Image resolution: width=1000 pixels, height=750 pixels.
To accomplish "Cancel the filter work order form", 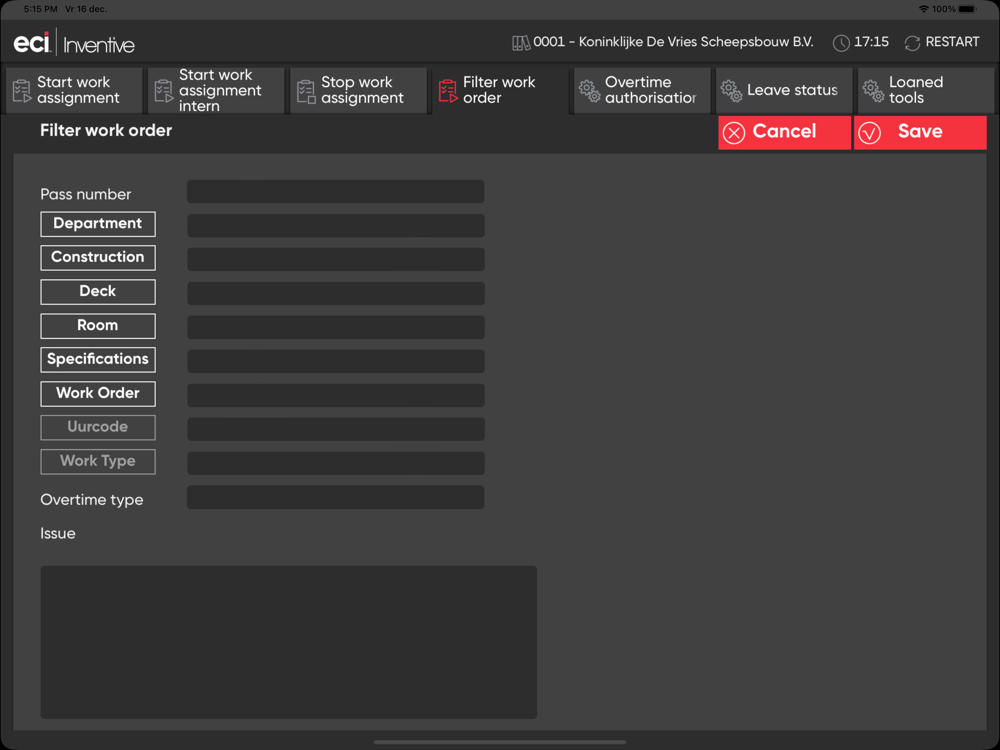I will point(784,133).
